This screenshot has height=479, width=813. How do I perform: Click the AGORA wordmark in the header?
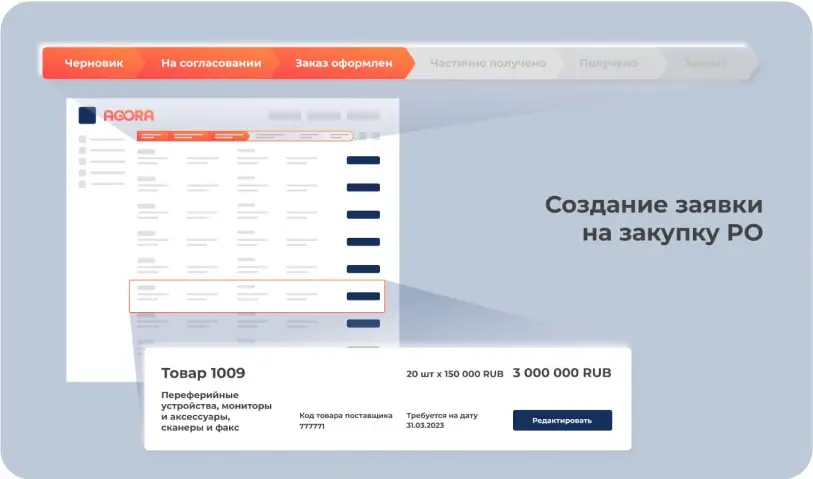[127, 115]
